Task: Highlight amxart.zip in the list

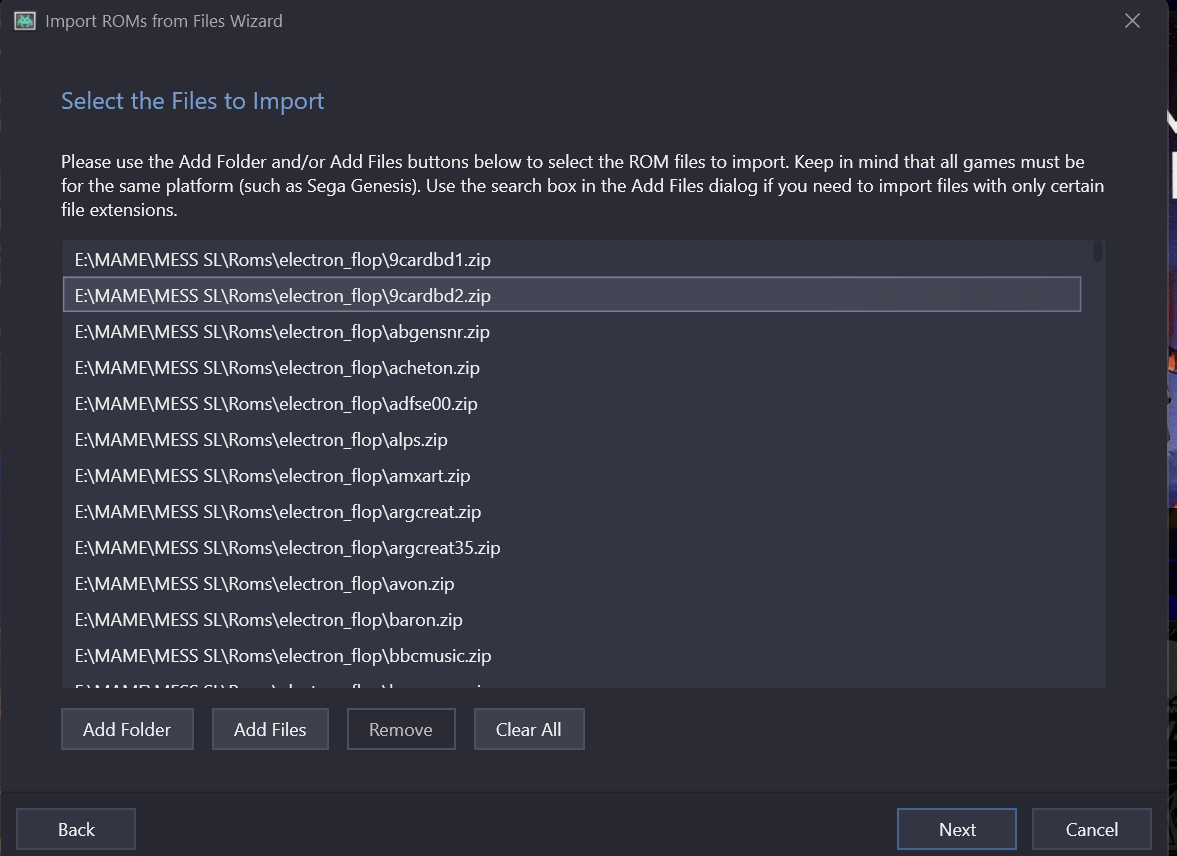Action: pos(273,476)
